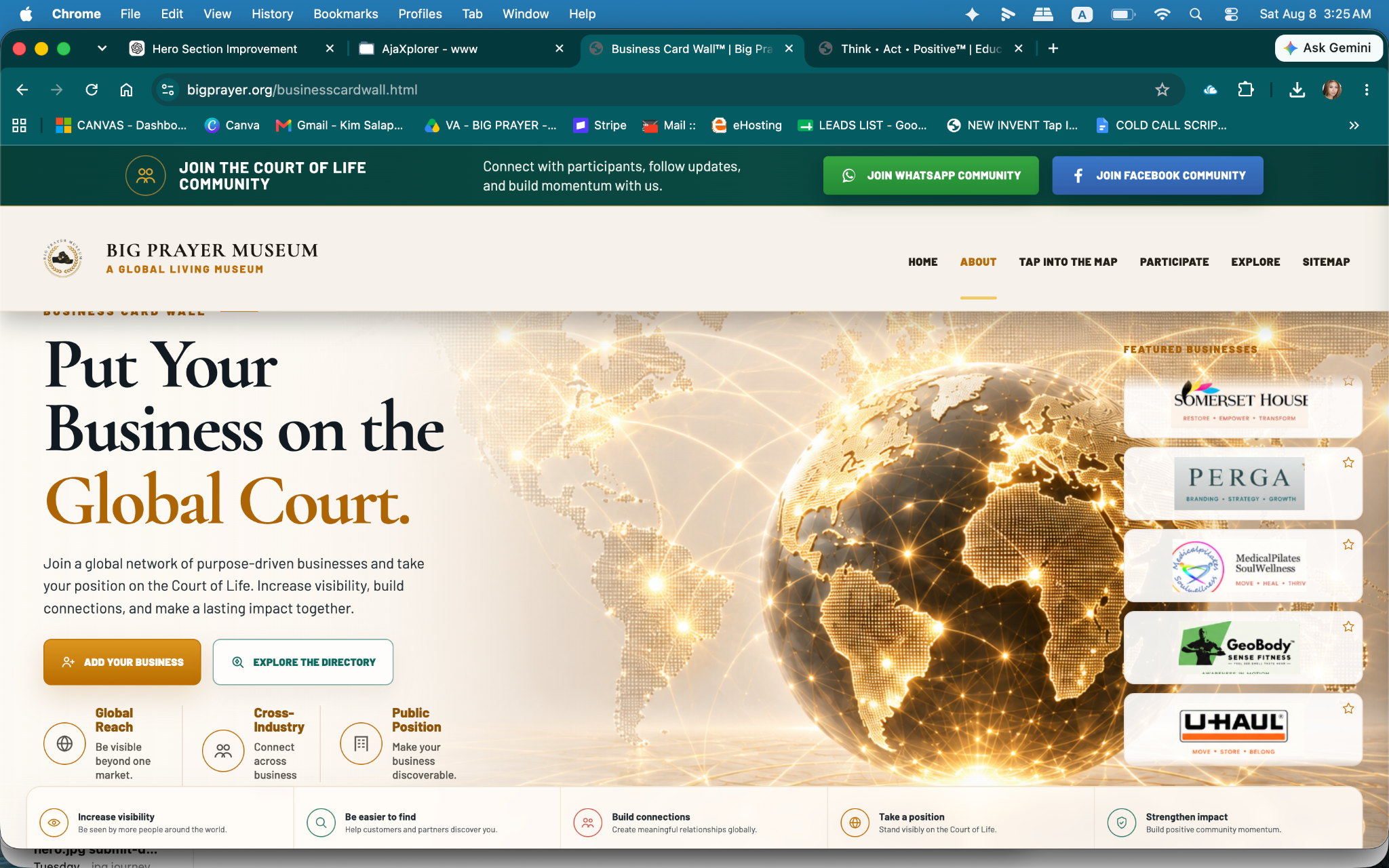Open the browser home page
Screen dimensions: 1389x868
tap(126, 90)
